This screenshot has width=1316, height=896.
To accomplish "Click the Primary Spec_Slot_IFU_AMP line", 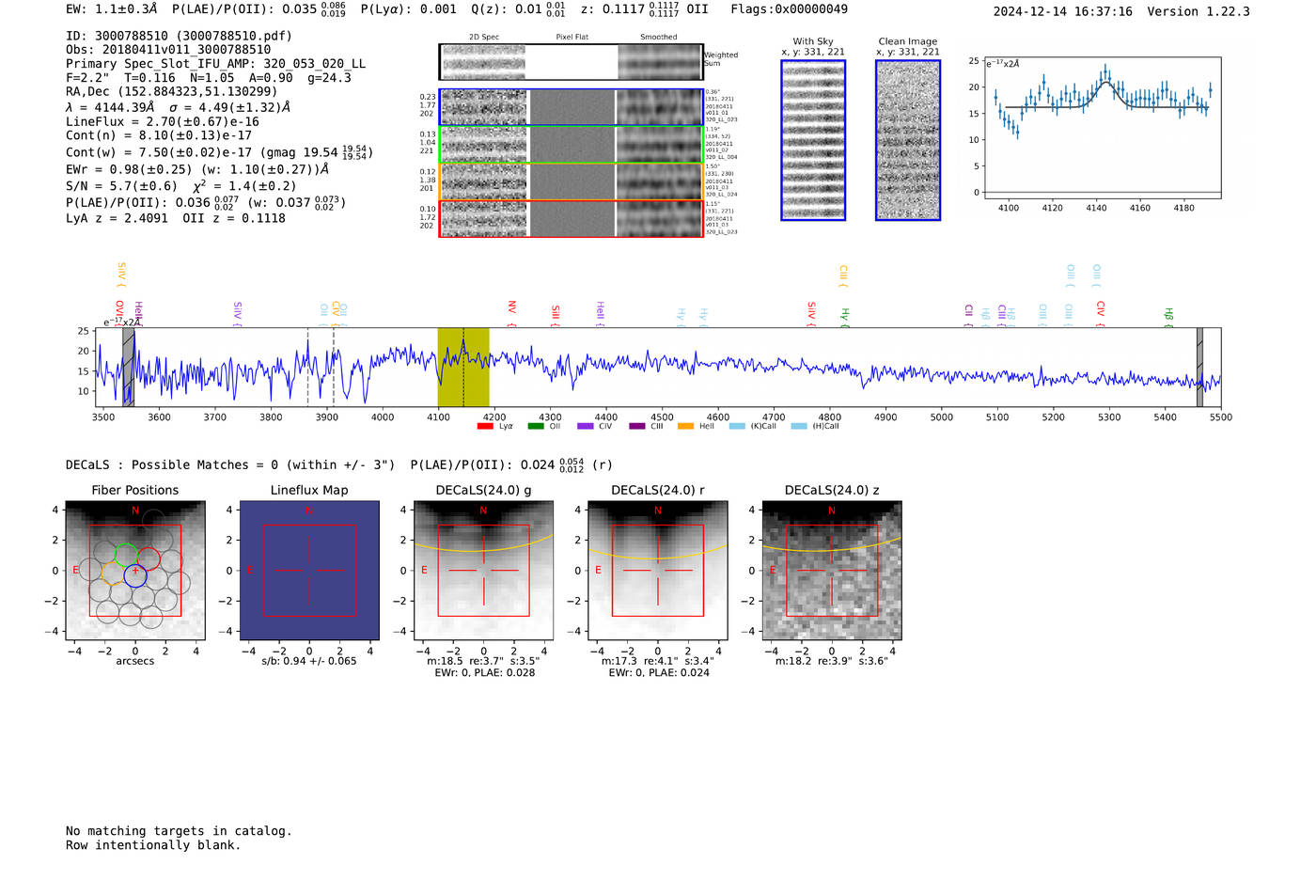I will click(x=215, y=64).
